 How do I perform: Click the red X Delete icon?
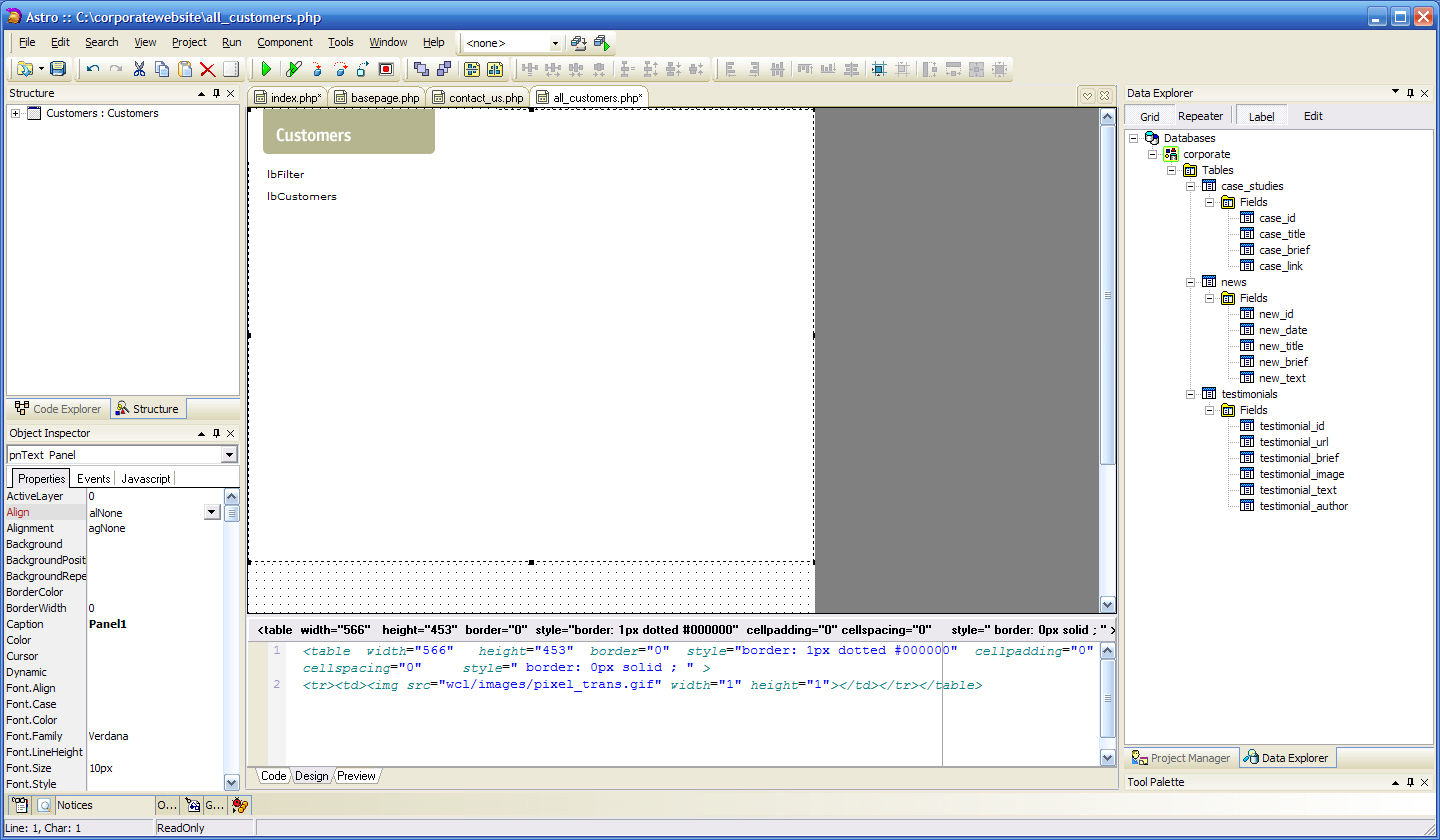tap(208, 69)
